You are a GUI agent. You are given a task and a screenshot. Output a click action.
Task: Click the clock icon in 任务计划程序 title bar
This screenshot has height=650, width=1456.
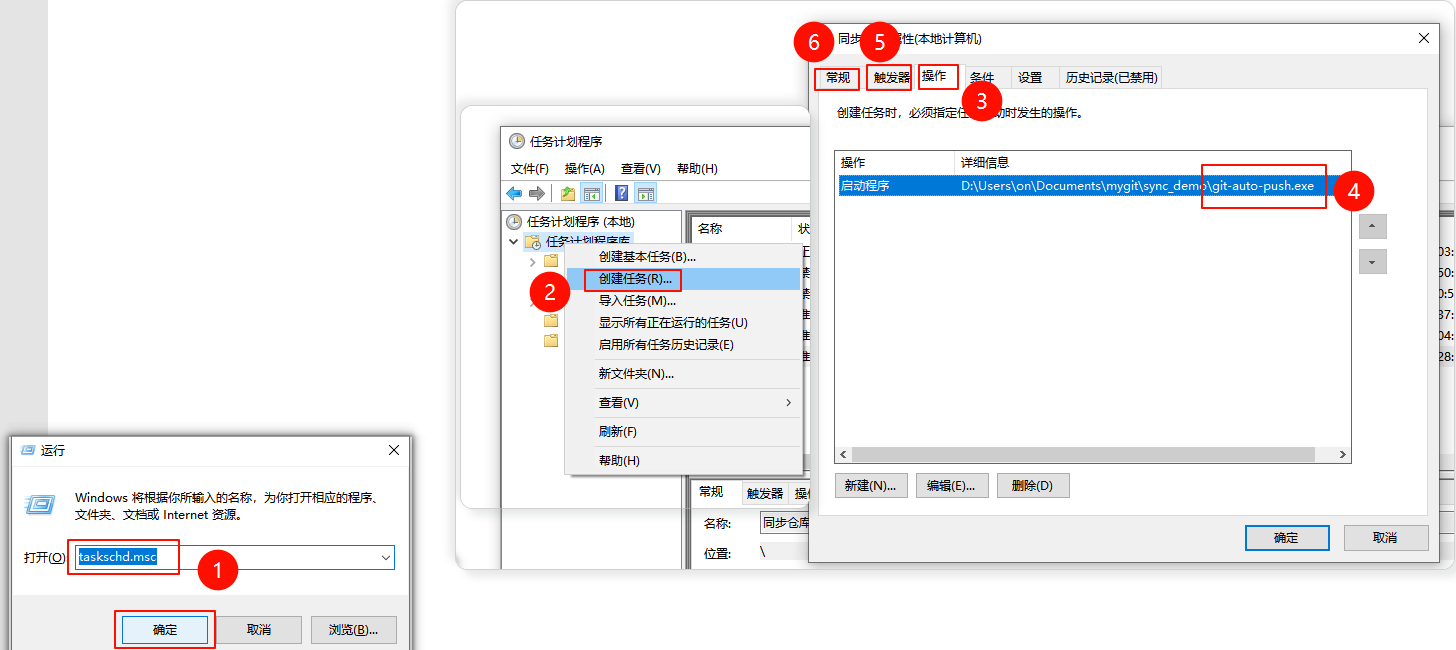(516, 141)
